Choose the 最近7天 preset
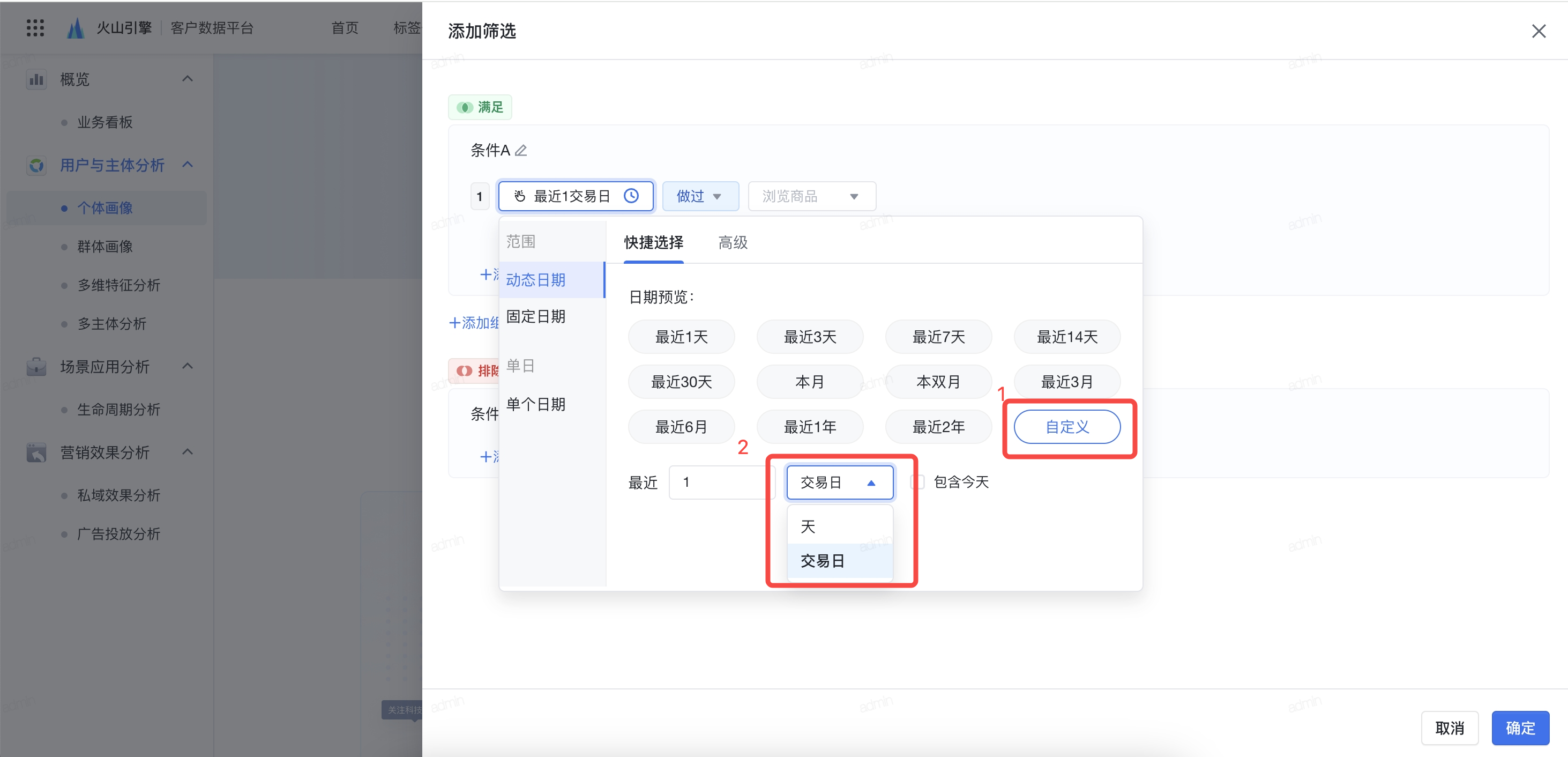The height and width of the screenshot is (757, 1568). pyautogui.click(x=938, y=337)
